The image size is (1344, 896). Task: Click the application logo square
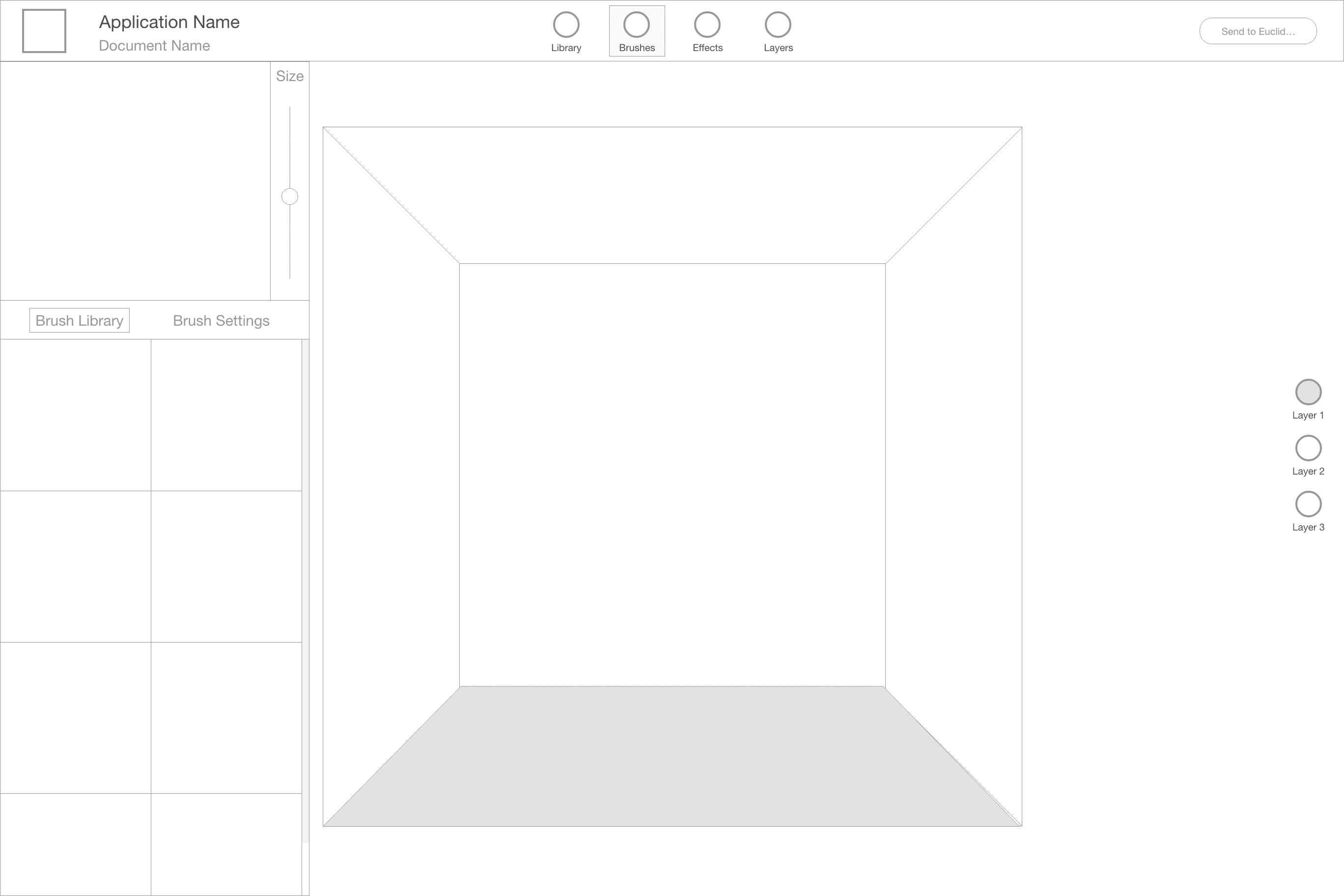44,31
